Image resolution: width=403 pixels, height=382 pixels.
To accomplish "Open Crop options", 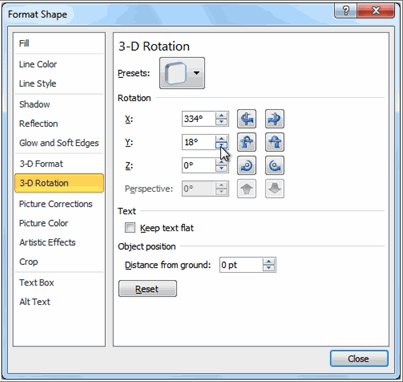I will pyautogui.click(x=28, y=262).
